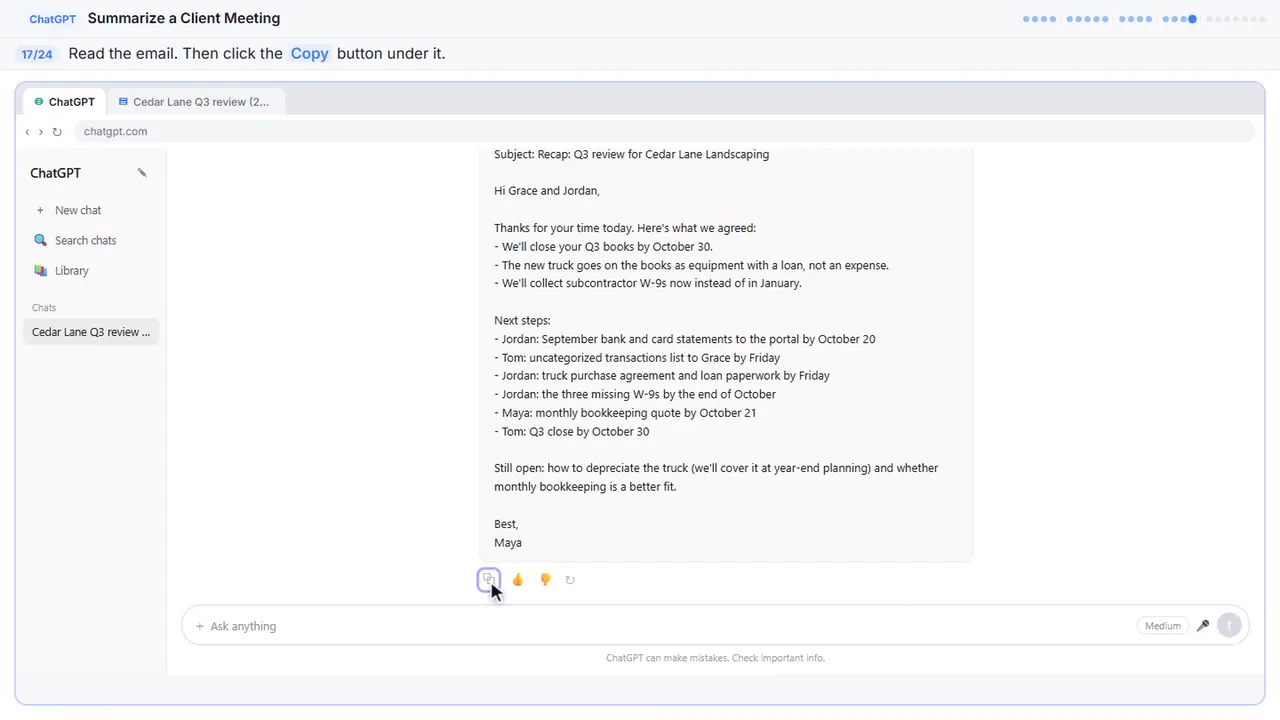
Task: Click 'Hi Grace and Jordan,' greeting
Action: click(547, 191)
